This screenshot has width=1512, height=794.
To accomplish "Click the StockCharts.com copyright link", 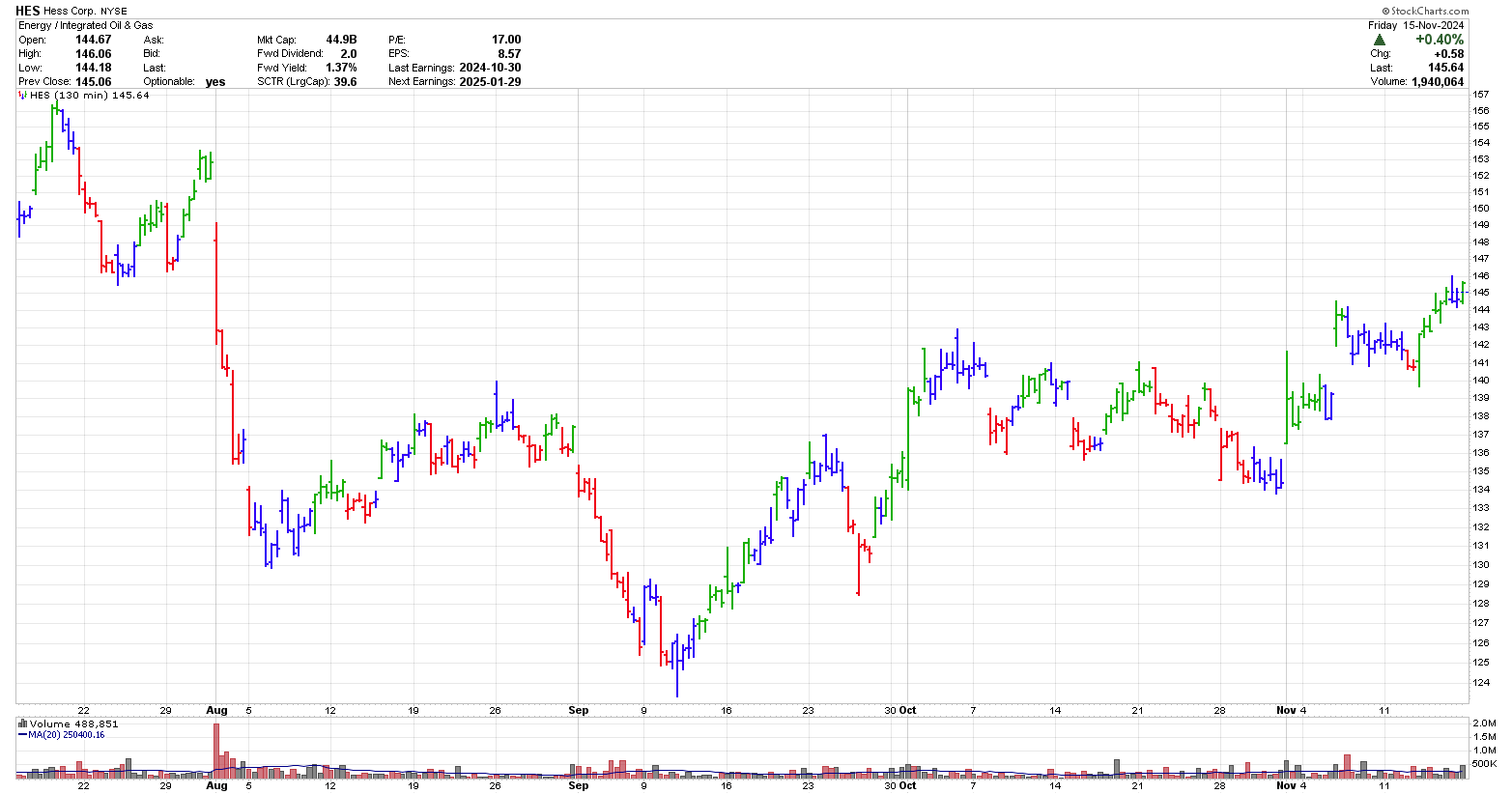I will tap(1426, 12).
